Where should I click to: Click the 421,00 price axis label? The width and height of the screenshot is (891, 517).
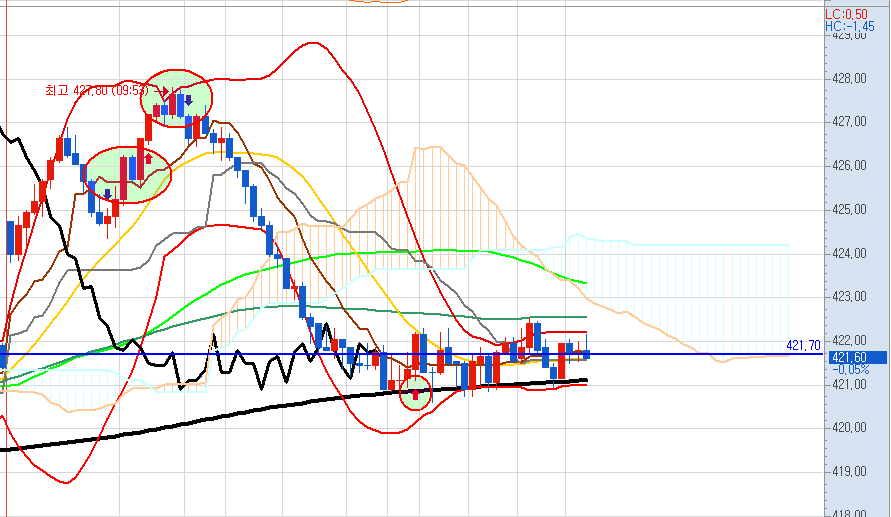pos(850,385)
